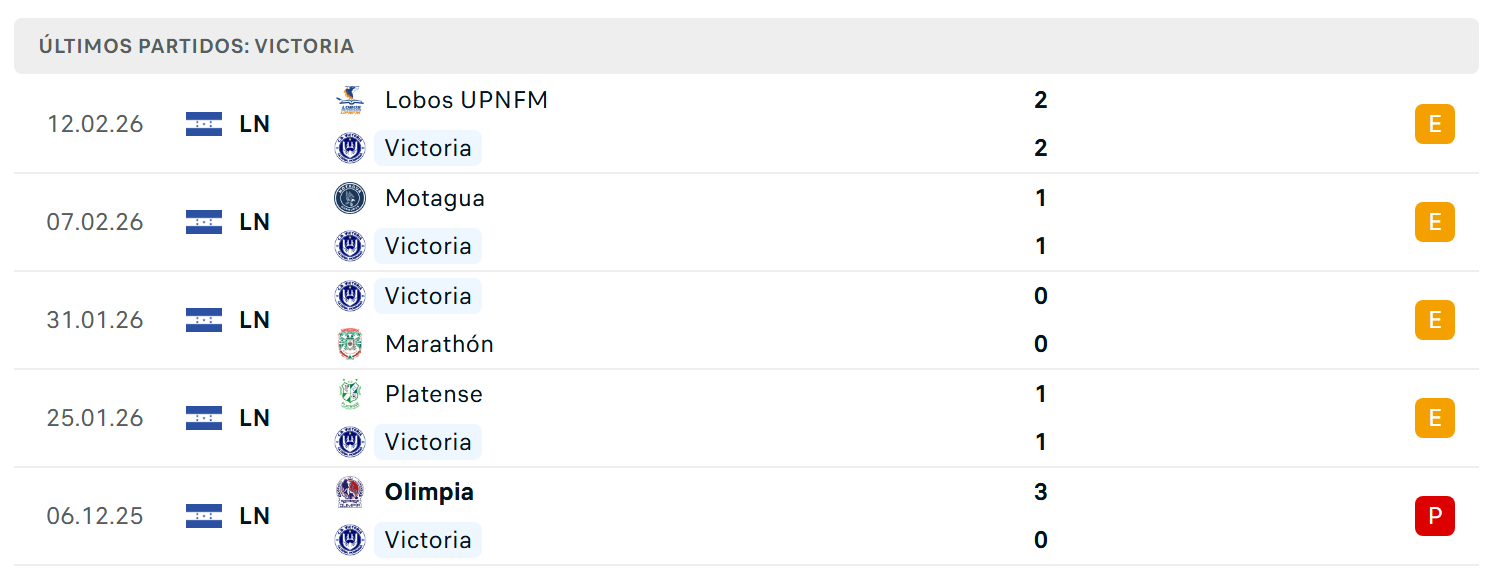Click Victoria crest in the 12.02.26 match

pyautogui.click(x=349, y=148)
